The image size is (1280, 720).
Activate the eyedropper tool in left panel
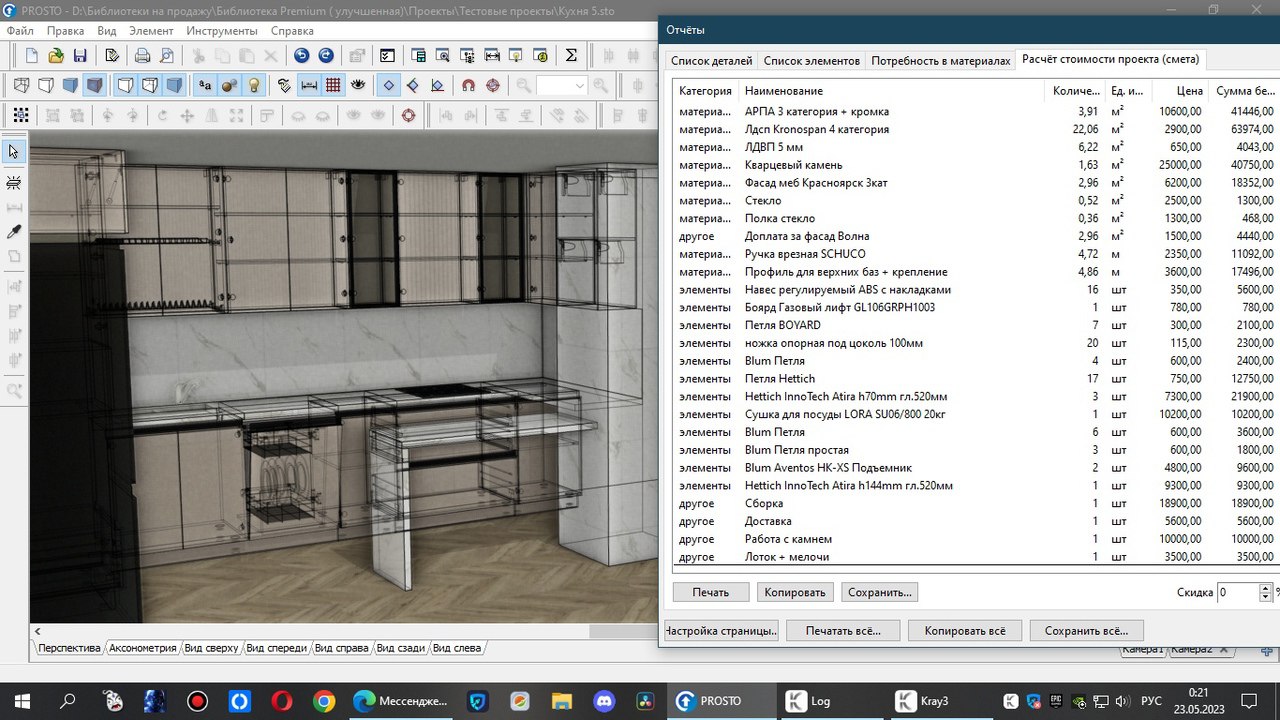(x=13, y=228)
